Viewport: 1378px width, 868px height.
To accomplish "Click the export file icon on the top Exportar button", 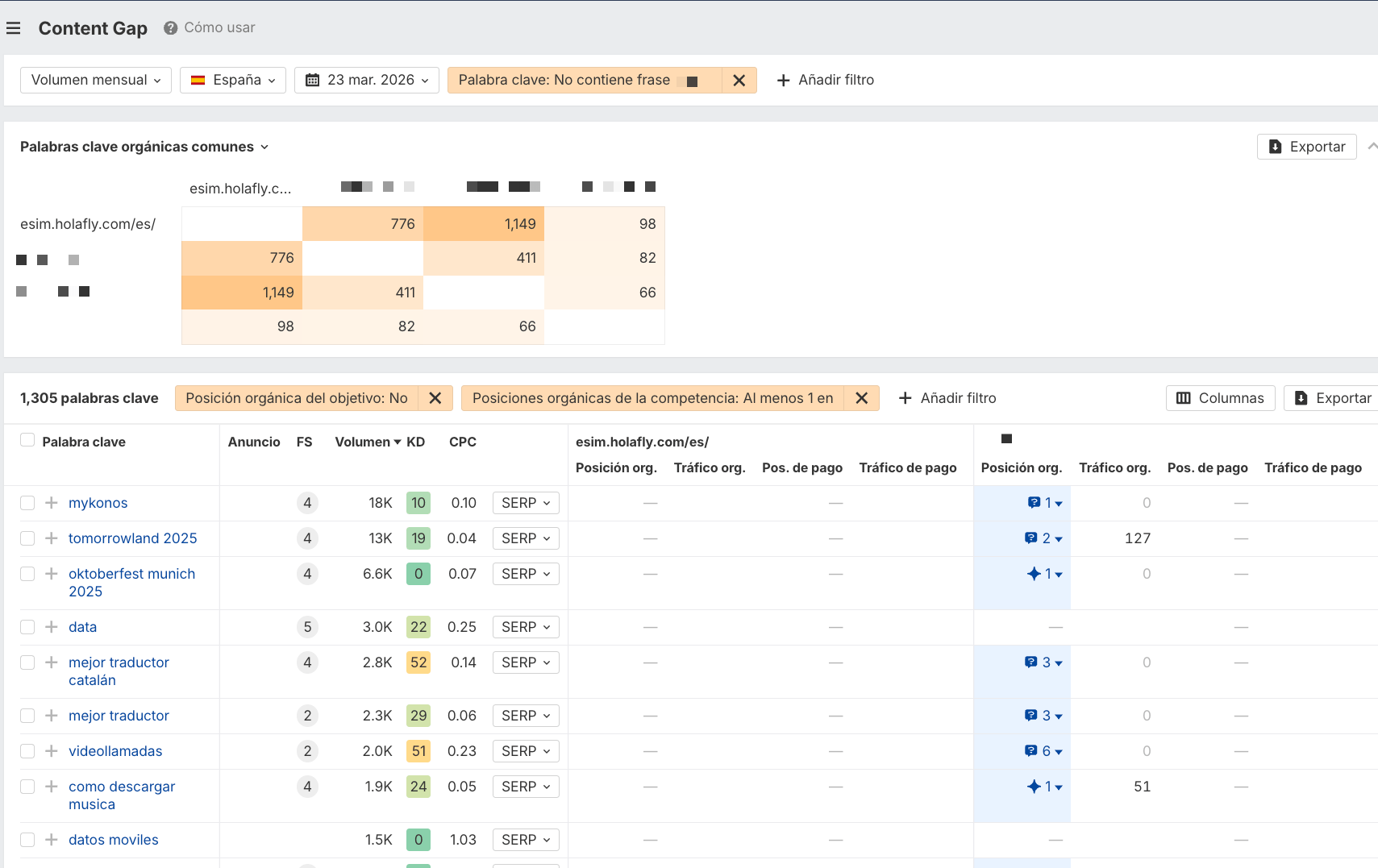I will 1275,146.
